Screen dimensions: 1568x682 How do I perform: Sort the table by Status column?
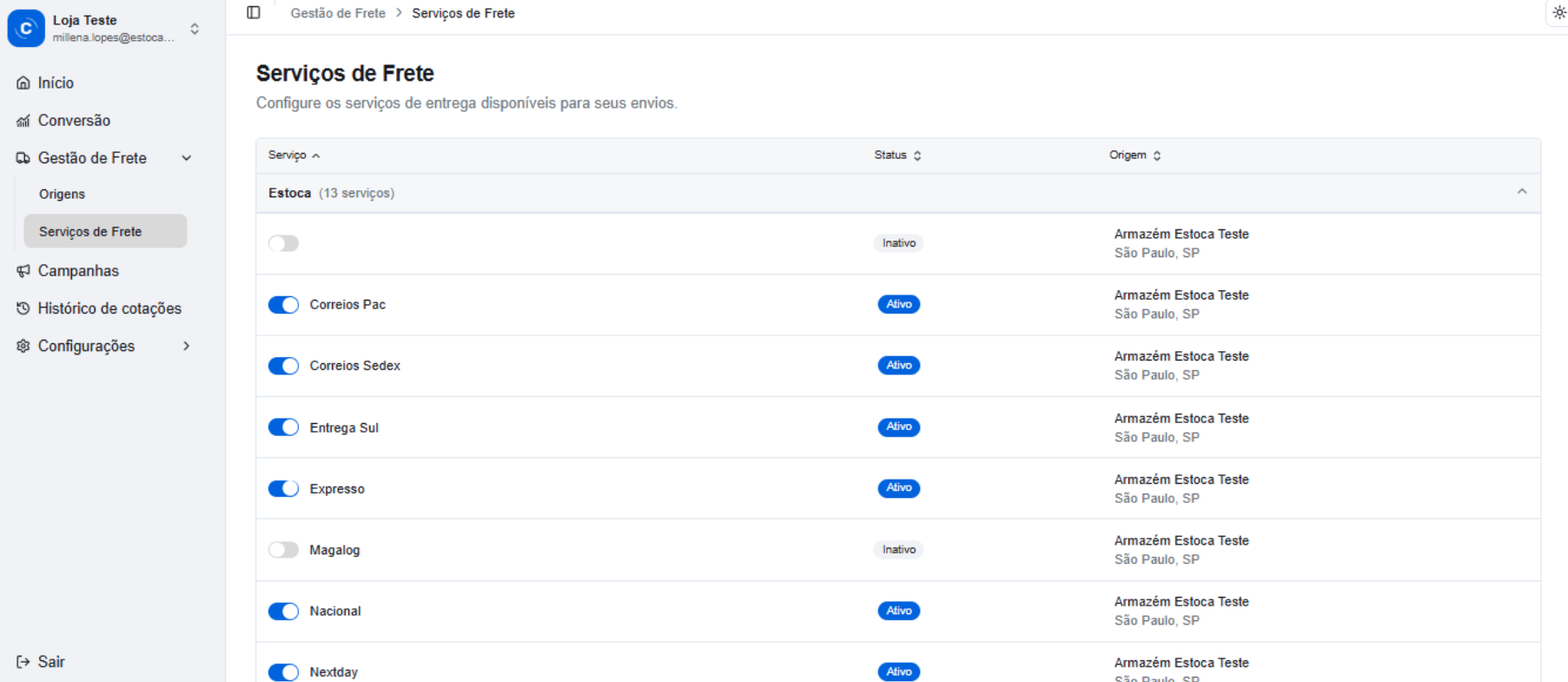(897, 156)
